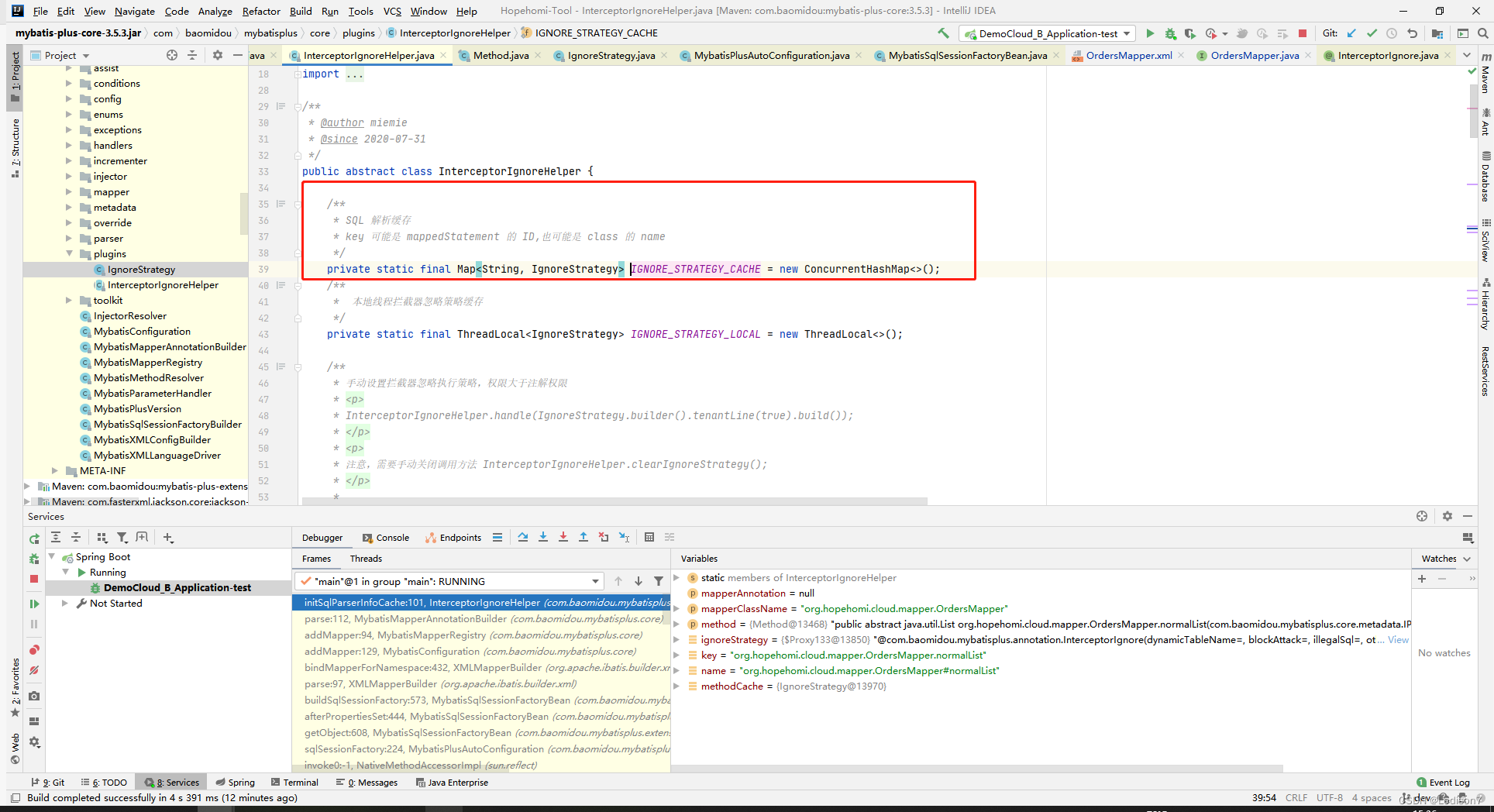Expand the META-INF folder

point(55,470)
